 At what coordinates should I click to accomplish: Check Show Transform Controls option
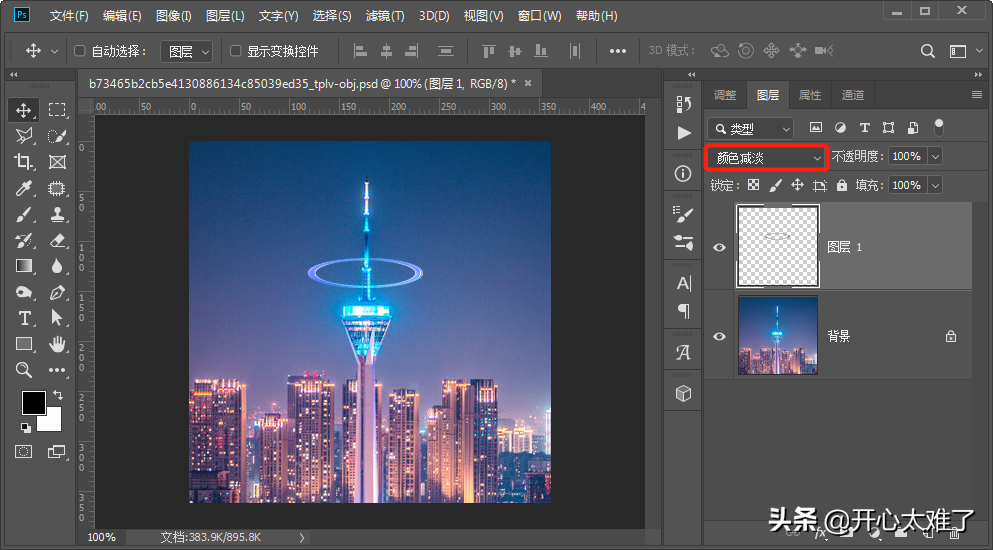[236, 51]
